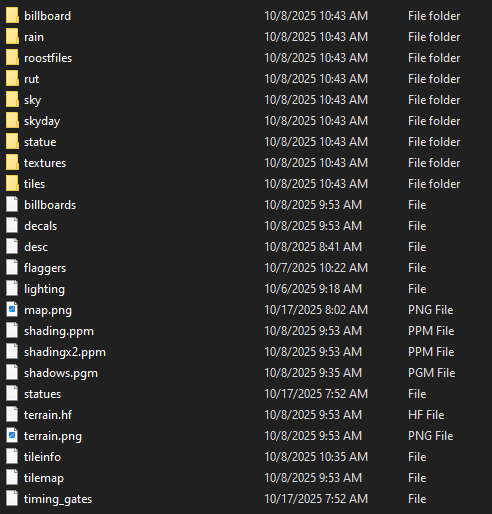This screenshot has width=492, height=514.
Task: Click the terrain.png image file icon
Action: click(12, 436)
